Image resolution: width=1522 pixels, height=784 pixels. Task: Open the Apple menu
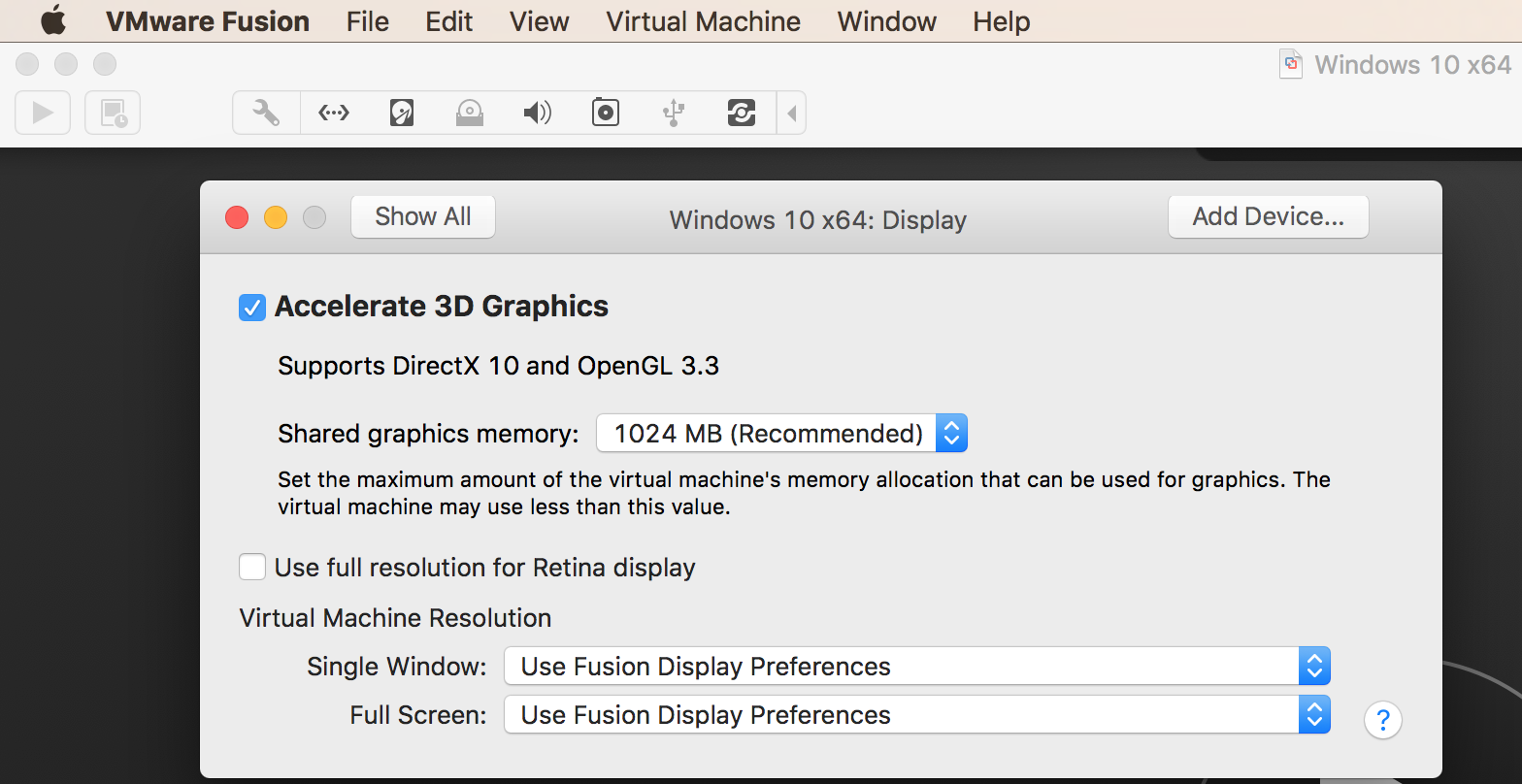click(x=53, y=20)
